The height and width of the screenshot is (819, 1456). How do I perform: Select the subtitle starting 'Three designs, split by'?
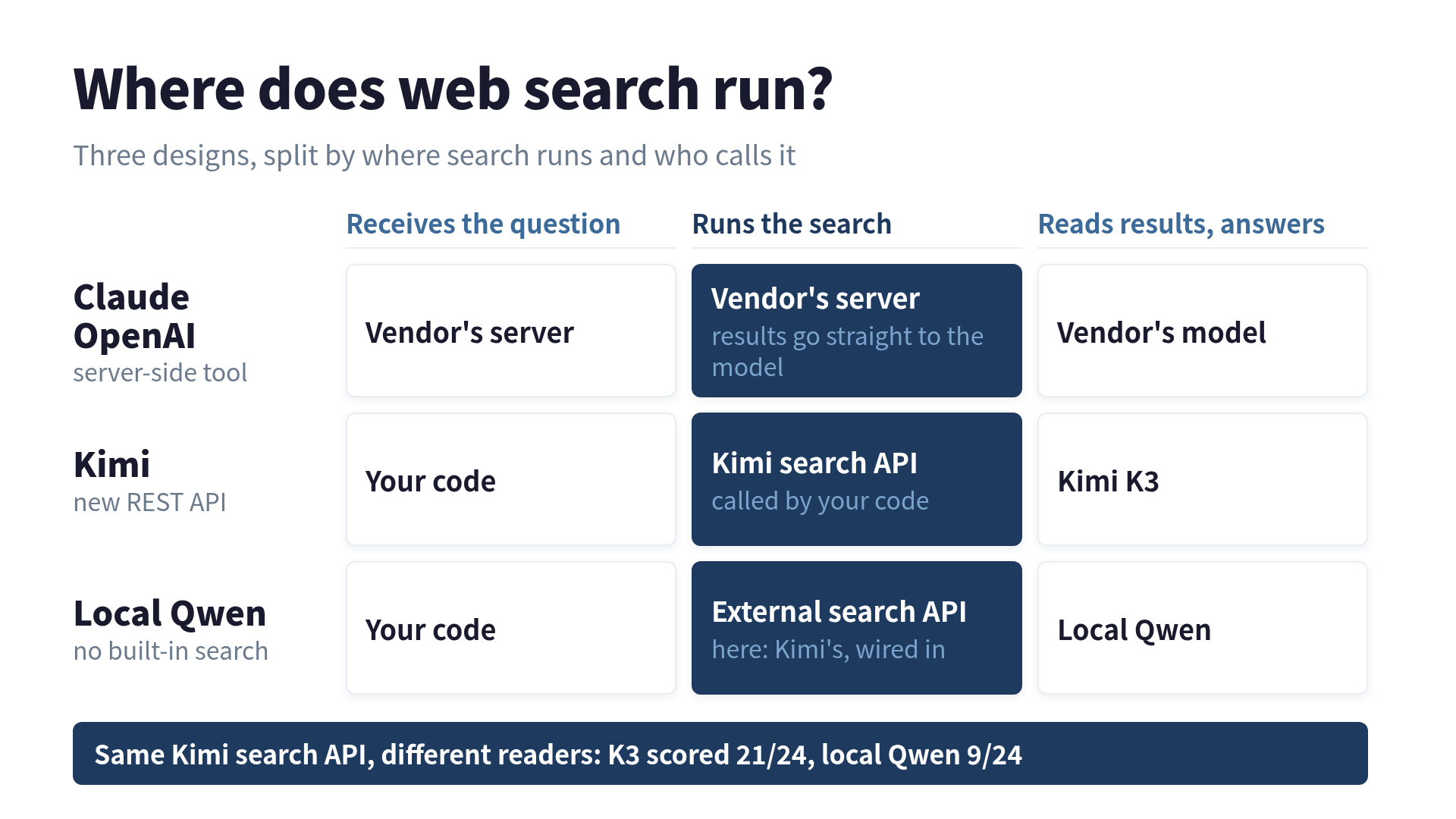(435, 155)
